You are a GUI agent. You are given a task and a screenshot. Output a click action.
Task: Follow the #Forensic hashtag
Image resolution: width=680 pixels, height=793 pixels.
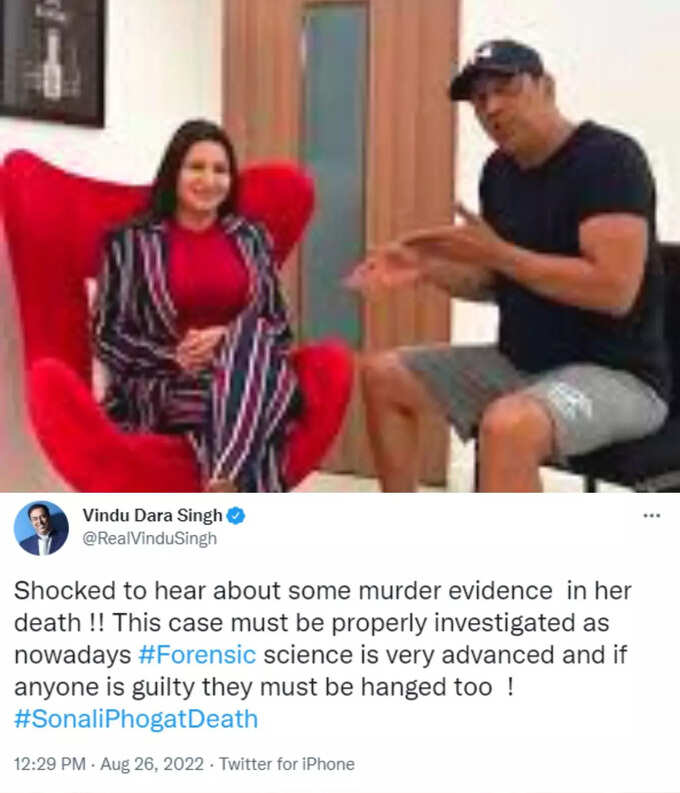(x=197, y=655)
